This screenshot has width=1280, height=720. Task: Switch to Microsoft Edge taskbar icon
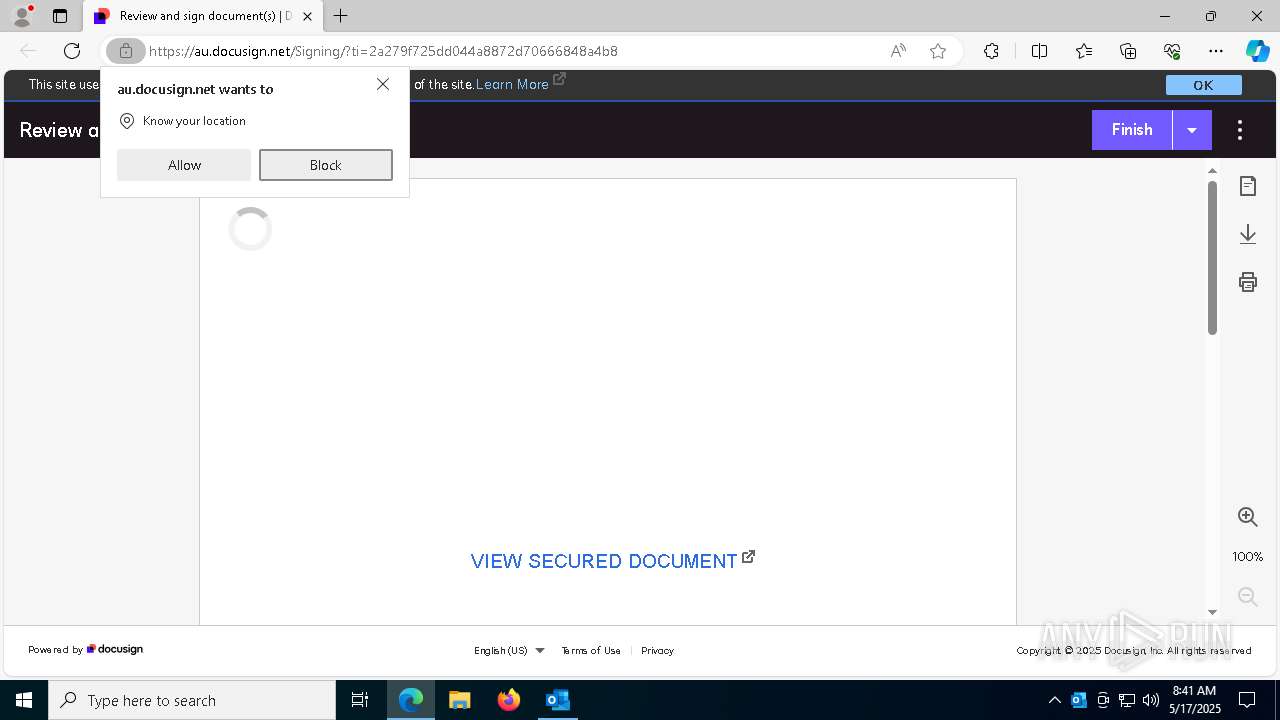tap(411, 700)
